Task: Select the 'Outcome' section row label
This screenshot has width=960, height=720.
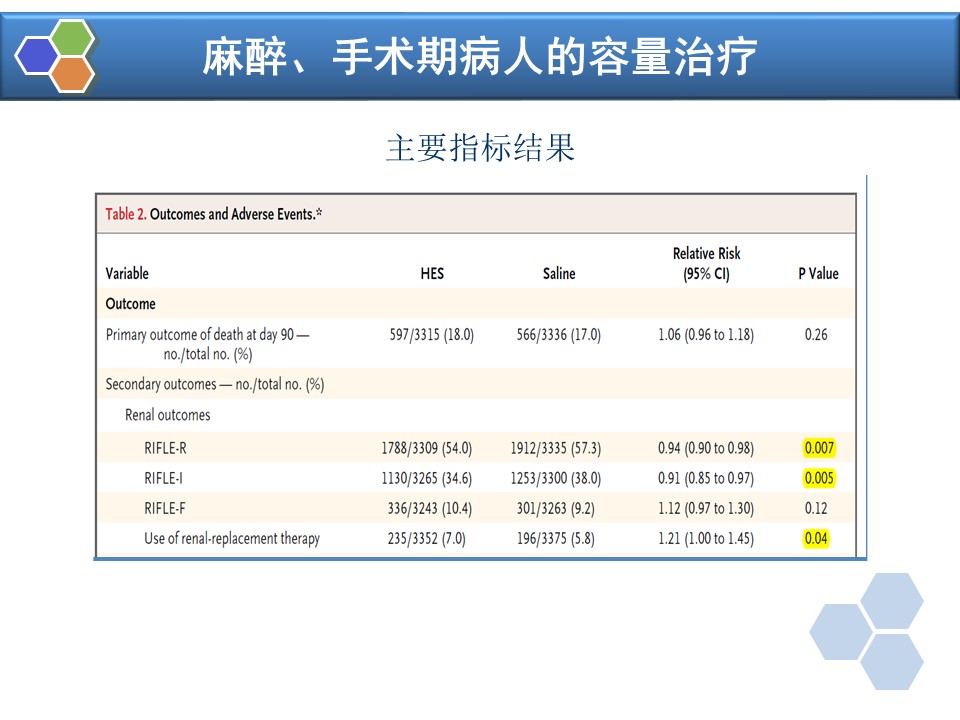Action: (130, 304)
